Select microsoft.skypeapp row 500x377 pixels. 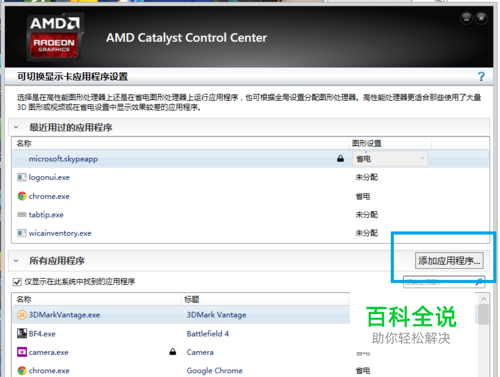click(250, 159)
